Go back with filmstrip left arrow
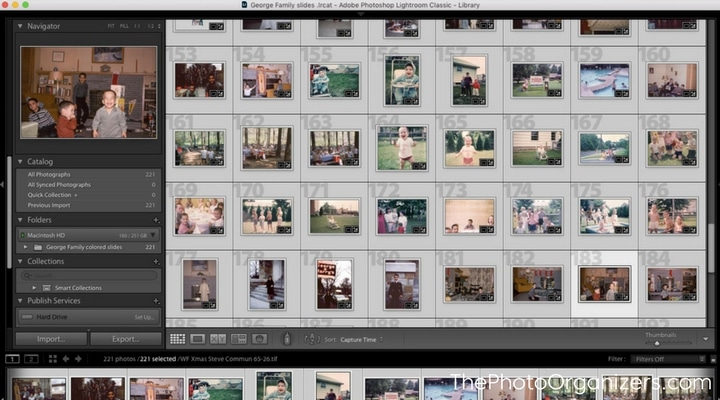This screenshot has width=720, height=400. pyautogui.click(x=66, y=359)
